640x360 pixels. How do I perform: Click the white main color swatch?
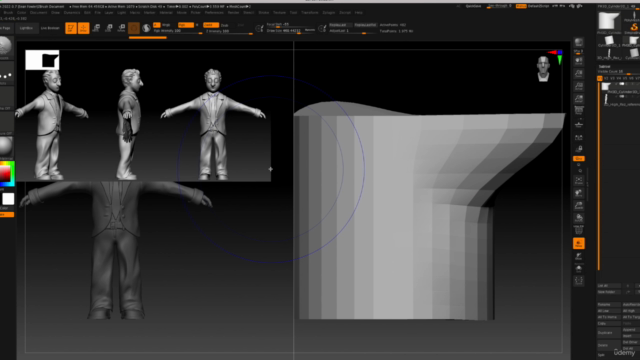[x=8, y=199]
